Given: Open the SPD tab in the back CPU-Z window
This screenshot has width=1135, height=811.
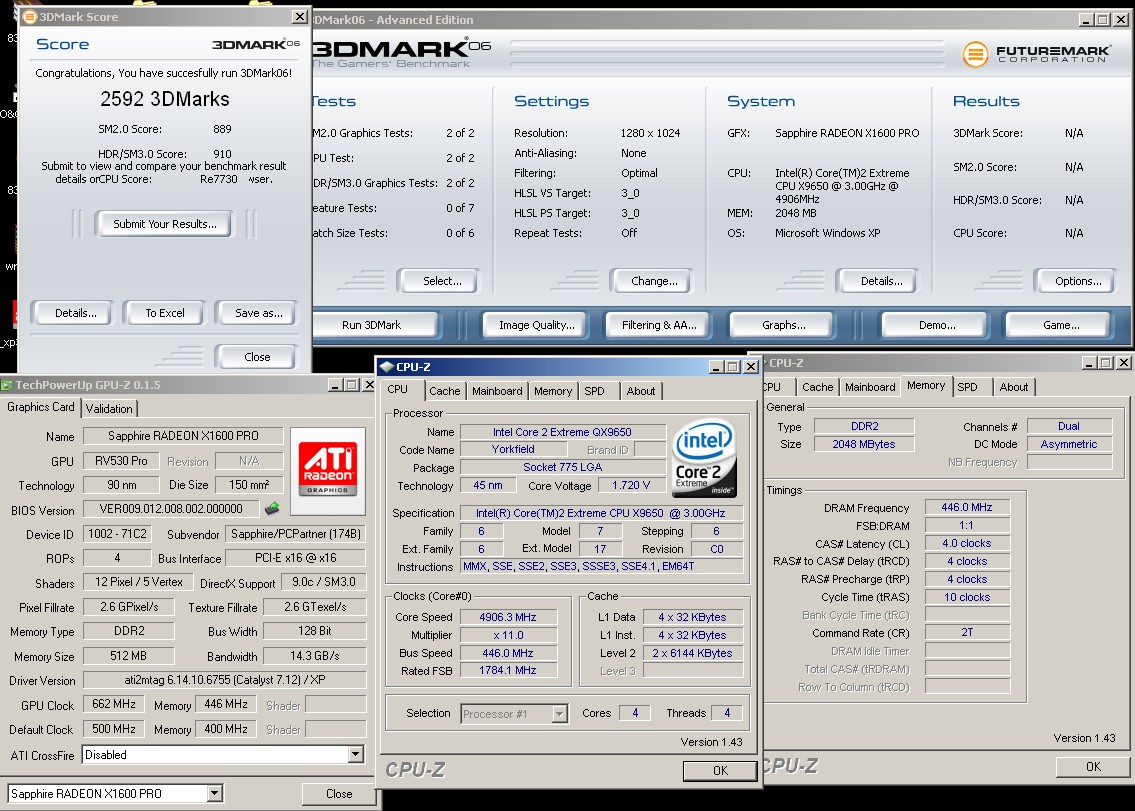Looking at the screenshot, I should coord(968,387).
